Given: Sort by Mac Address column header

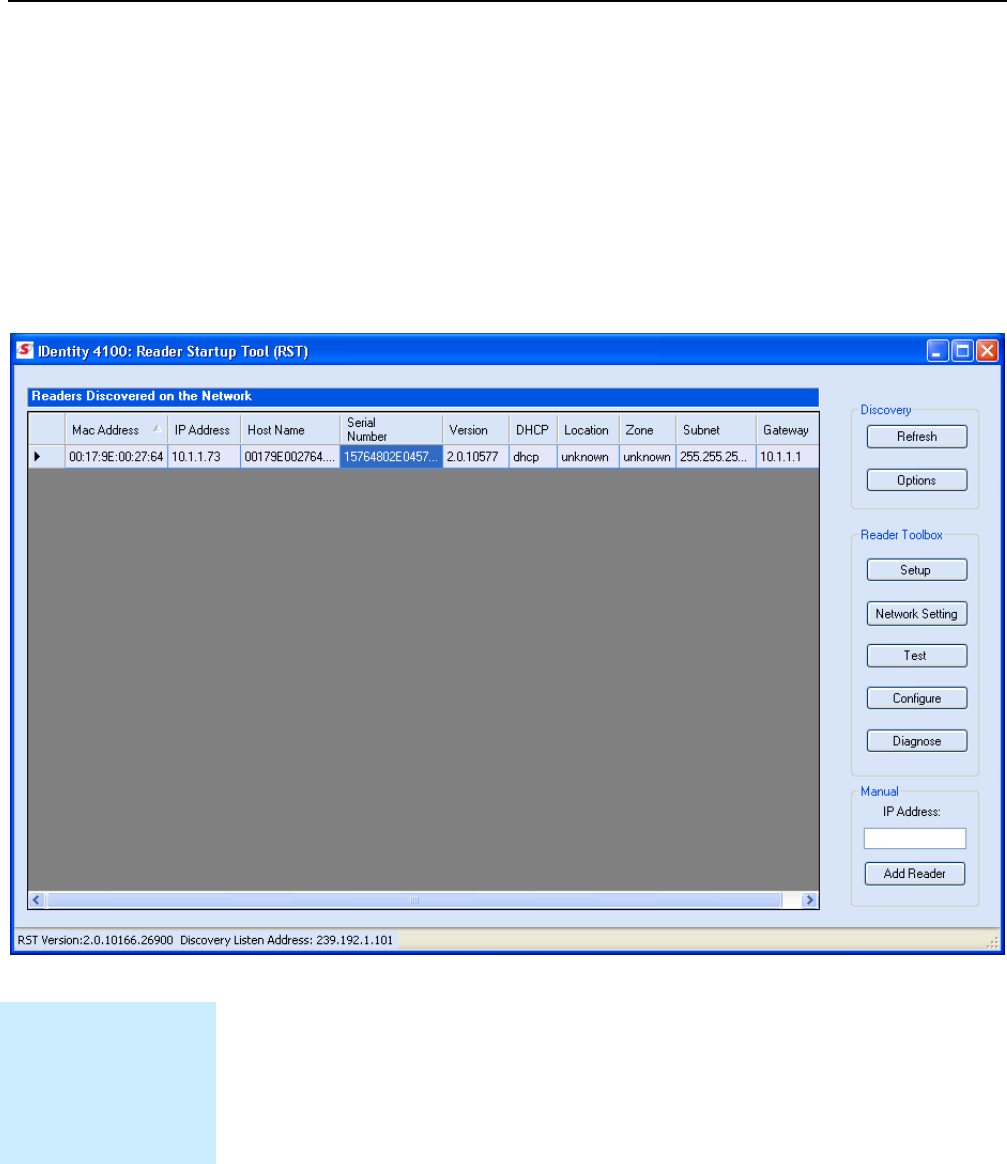Looking at the screenshot, I should [x=116, y=430].
